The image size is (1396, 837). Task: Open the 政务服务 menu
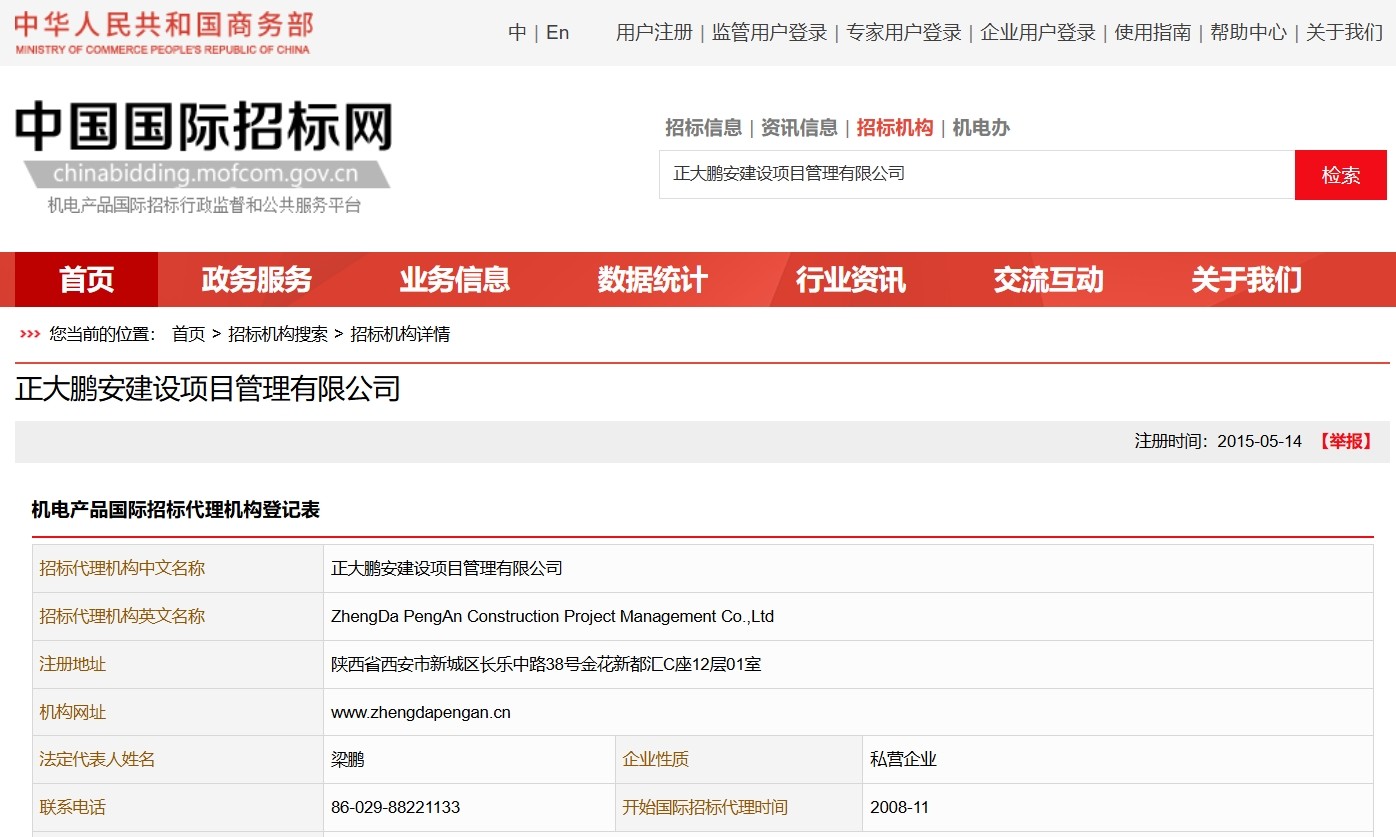253,280
